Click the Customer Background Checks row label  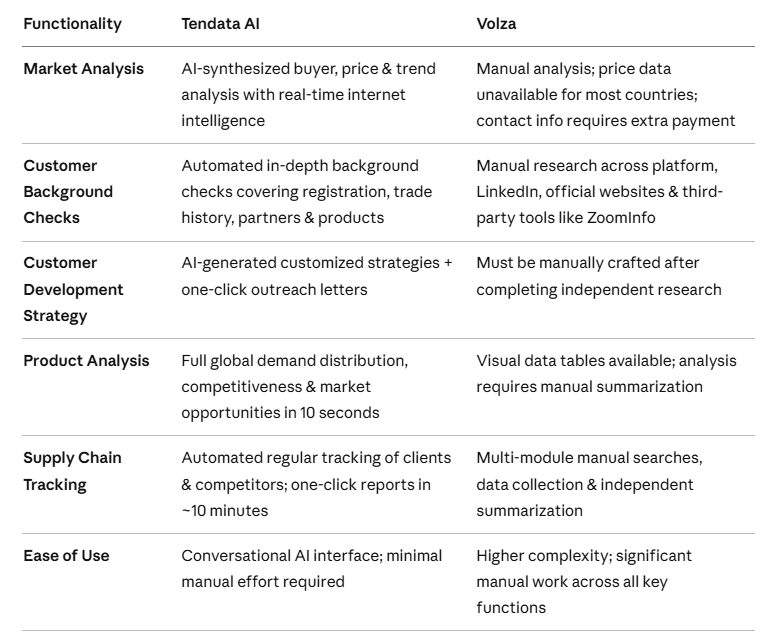tap(68, 192)
